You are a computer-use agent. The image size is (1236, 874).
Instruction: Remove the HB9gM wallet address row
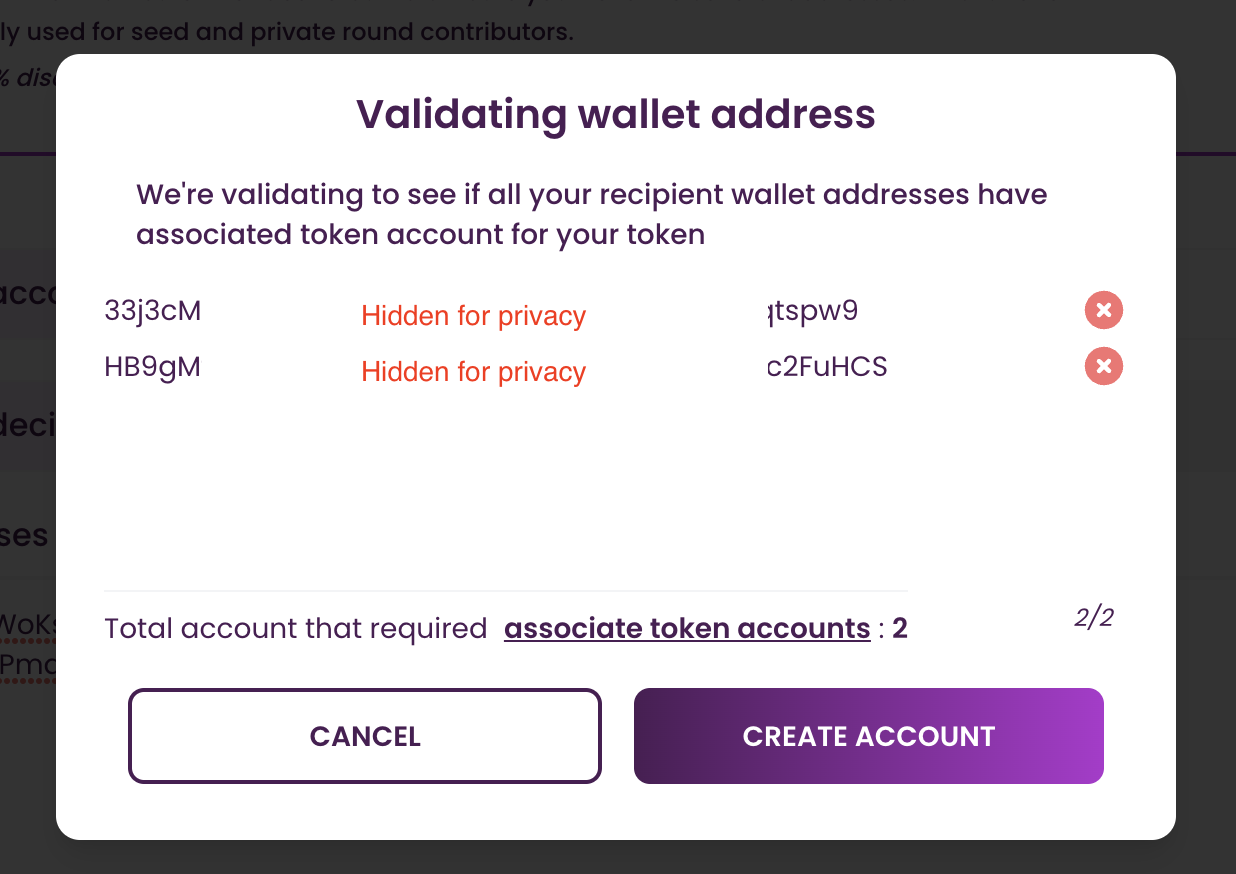coord(1103,367)
